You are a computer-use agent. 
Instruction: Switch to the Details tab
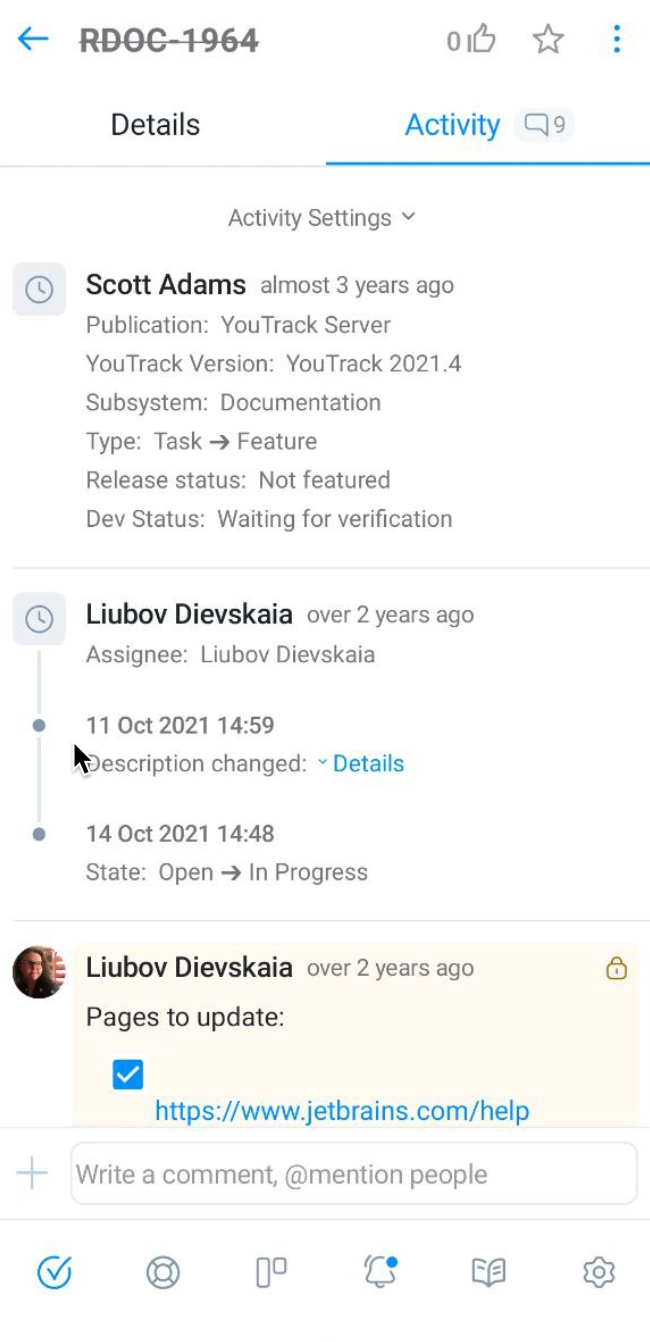[154, 124]
